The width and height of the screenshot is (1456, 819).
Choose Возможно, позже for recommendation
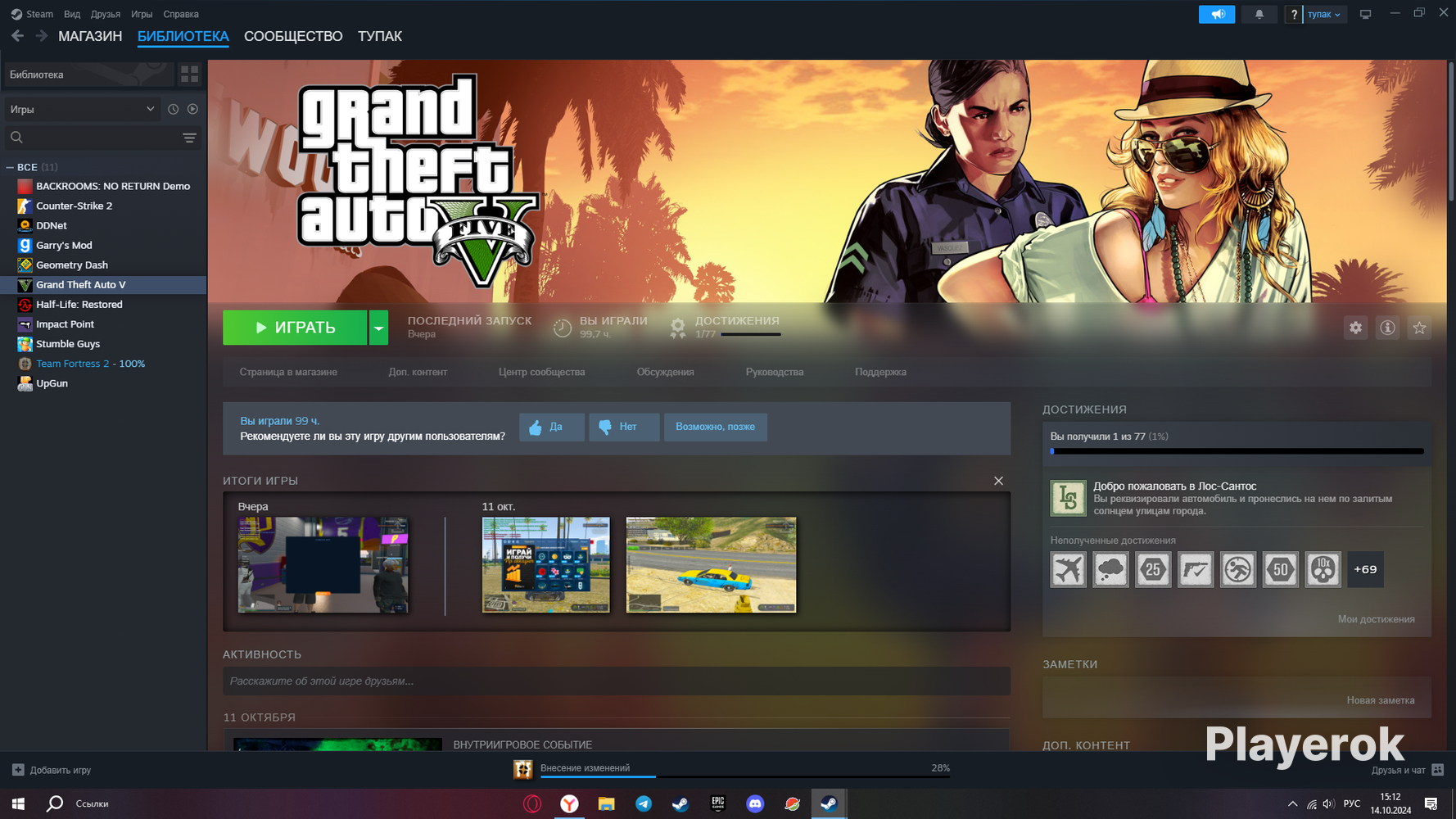716,427
